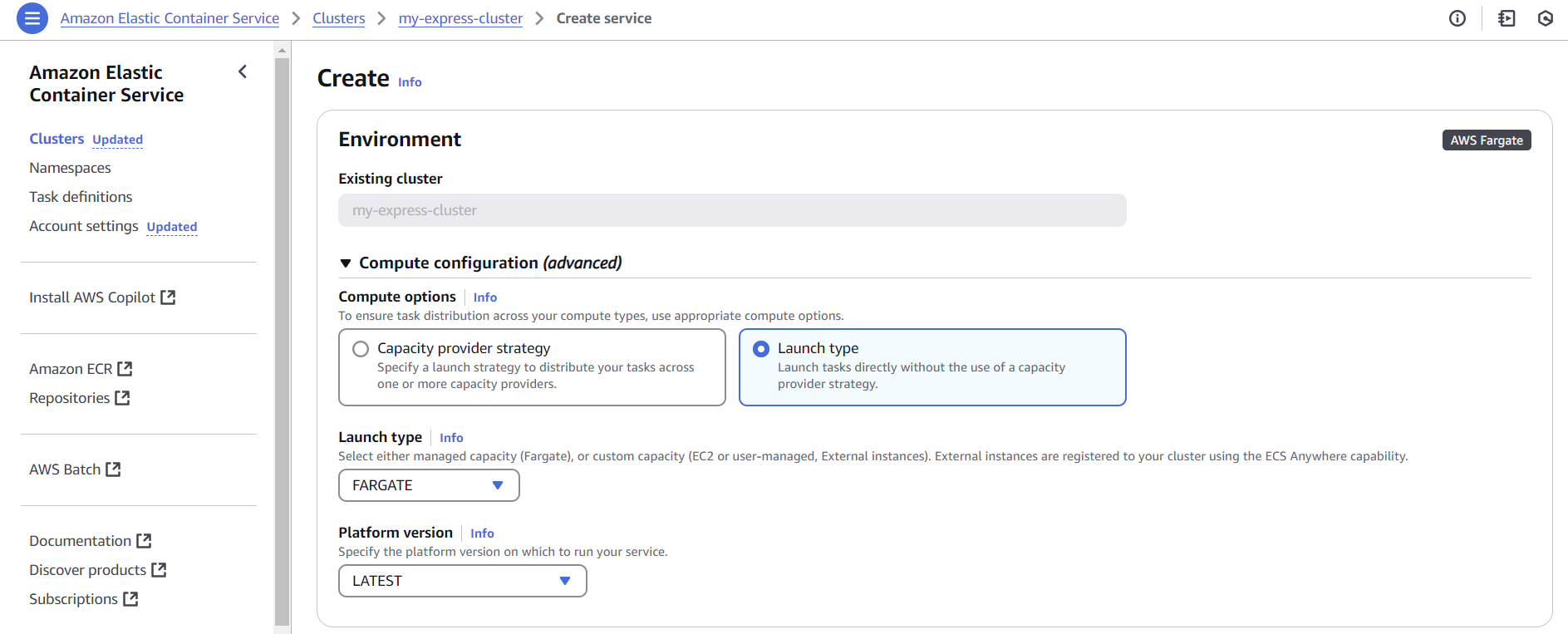Viewport: 1568px width, 634px height.
Task: Click the hexagon settings icon in header
Action: coord(1546,18)
